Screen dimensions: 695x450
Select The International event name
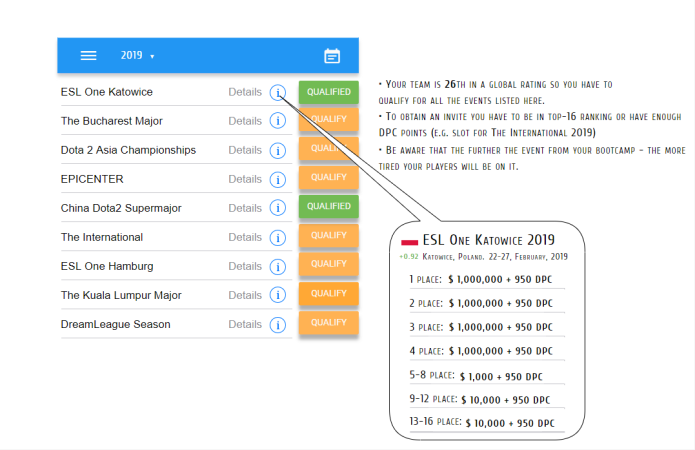click(x=102, y=237)
